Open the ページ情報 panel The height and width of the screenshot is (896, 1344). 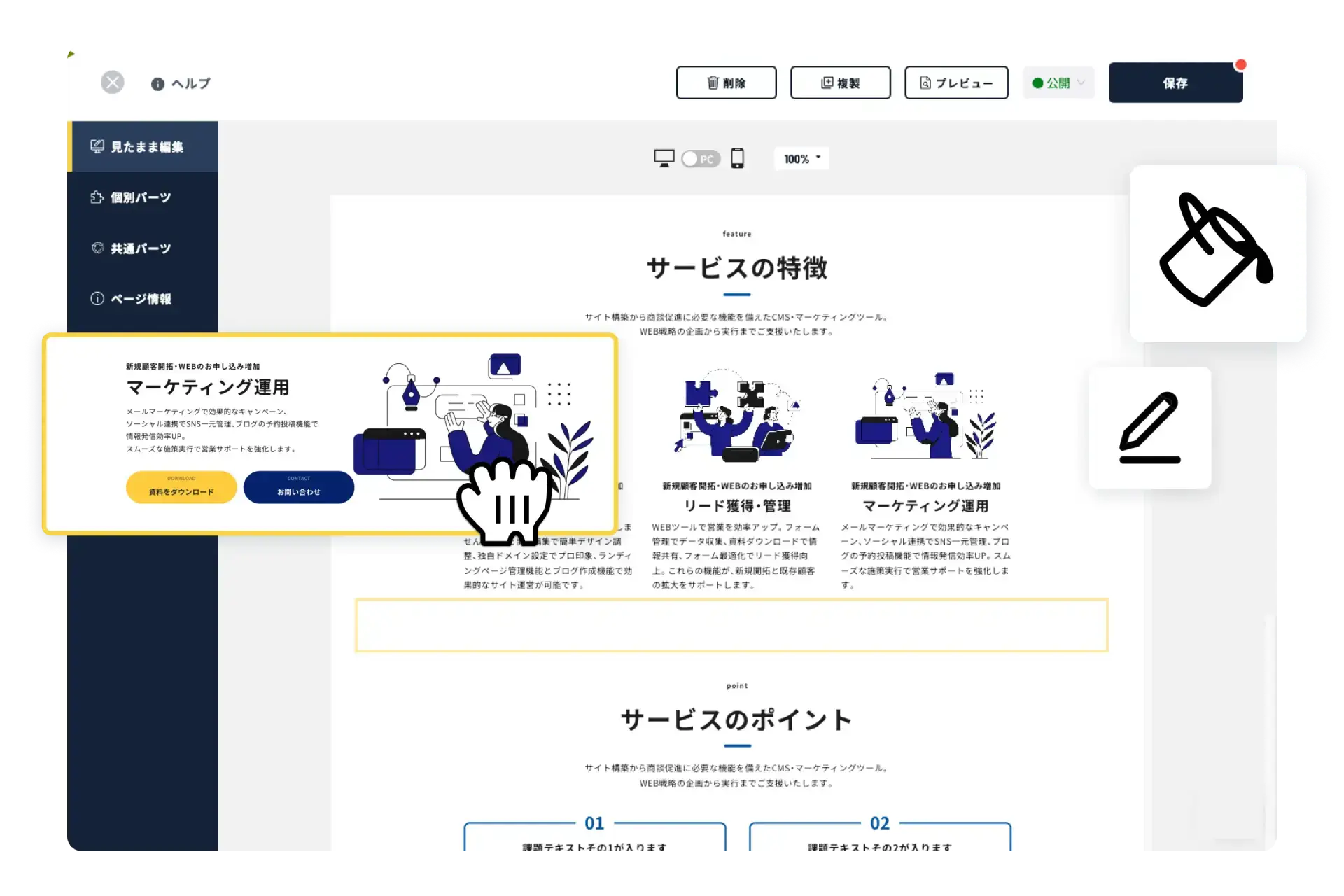point(138,299)
